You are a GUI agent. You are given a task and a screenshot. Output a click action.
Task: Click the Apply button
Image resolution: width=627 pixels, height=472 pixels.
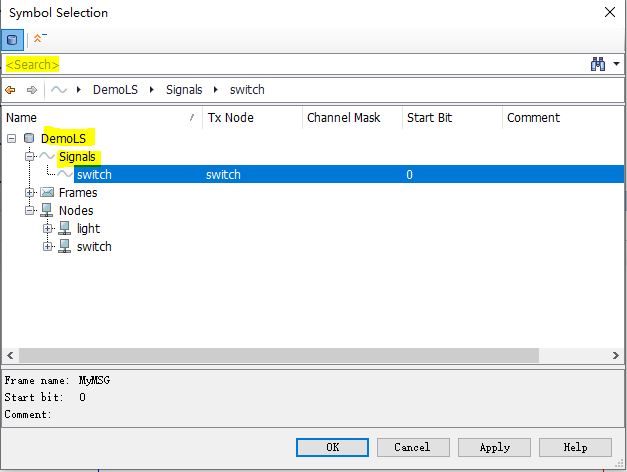pos(494,447)
